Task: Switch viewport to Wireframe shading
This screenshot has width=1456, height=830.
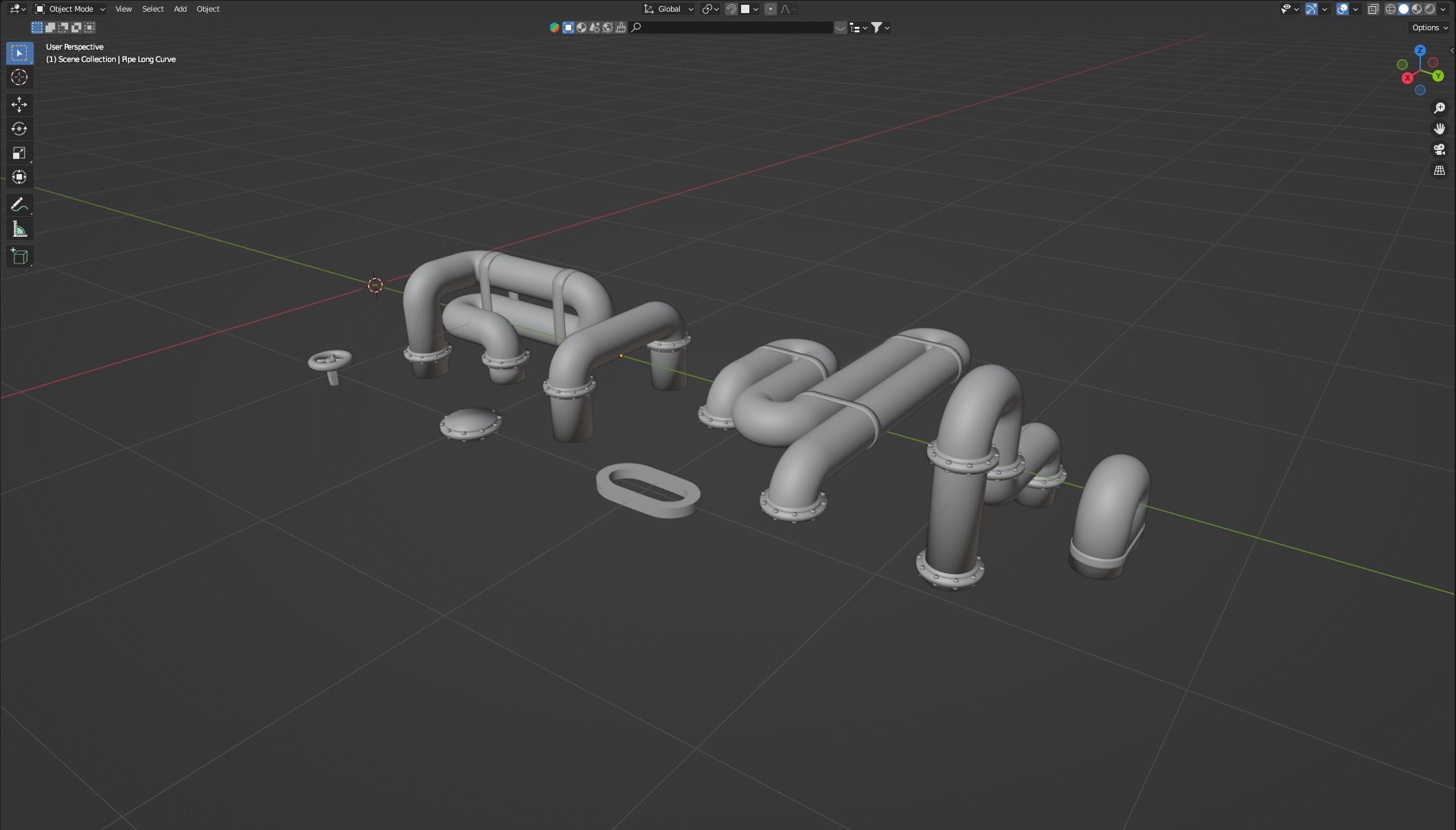Action: [1390, 9]
